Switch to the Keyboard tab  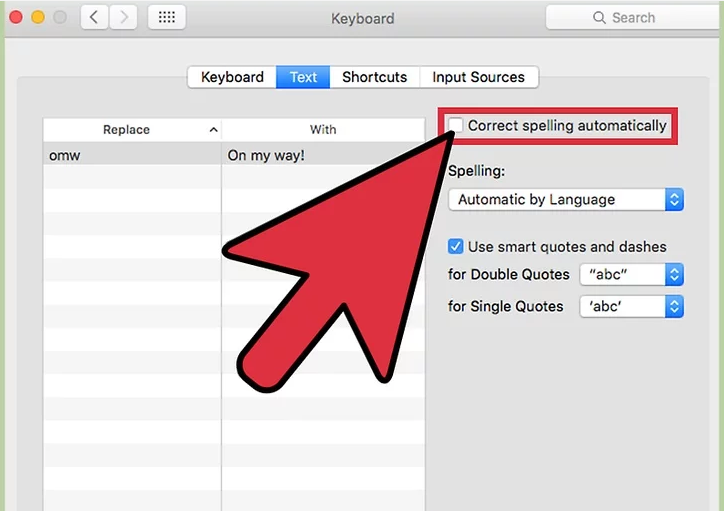[x=232, y=77]
